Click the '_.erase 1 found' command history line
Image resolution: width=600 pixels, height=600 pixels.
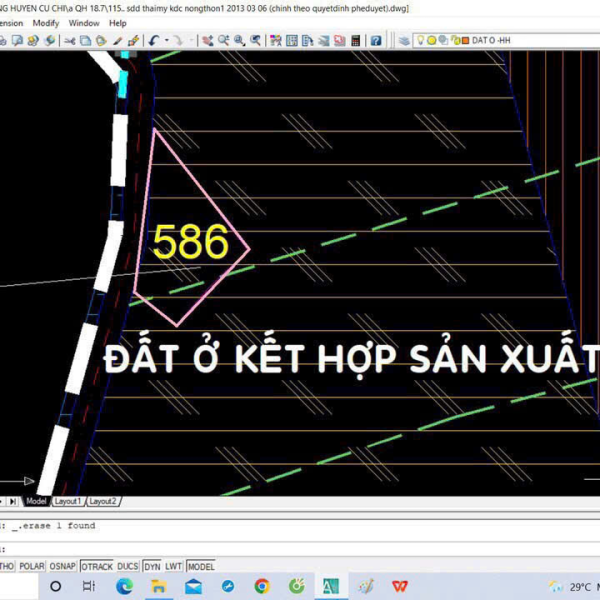coord(53,526)
